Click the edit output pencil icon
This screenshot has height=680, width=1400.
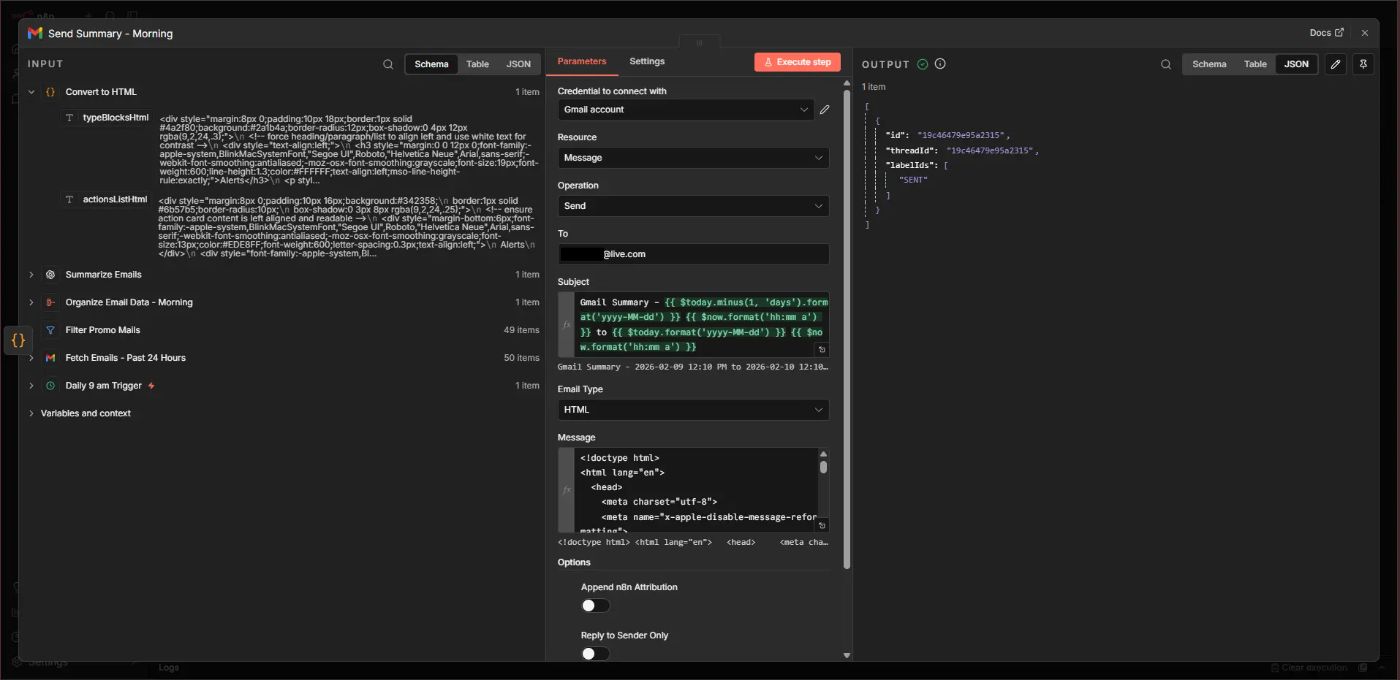(1335, 64)
